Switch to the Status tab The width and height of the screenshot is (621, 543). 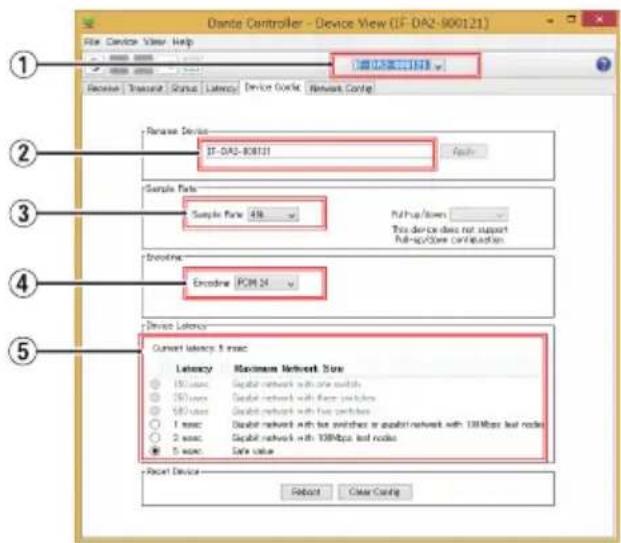coord(184,88)
